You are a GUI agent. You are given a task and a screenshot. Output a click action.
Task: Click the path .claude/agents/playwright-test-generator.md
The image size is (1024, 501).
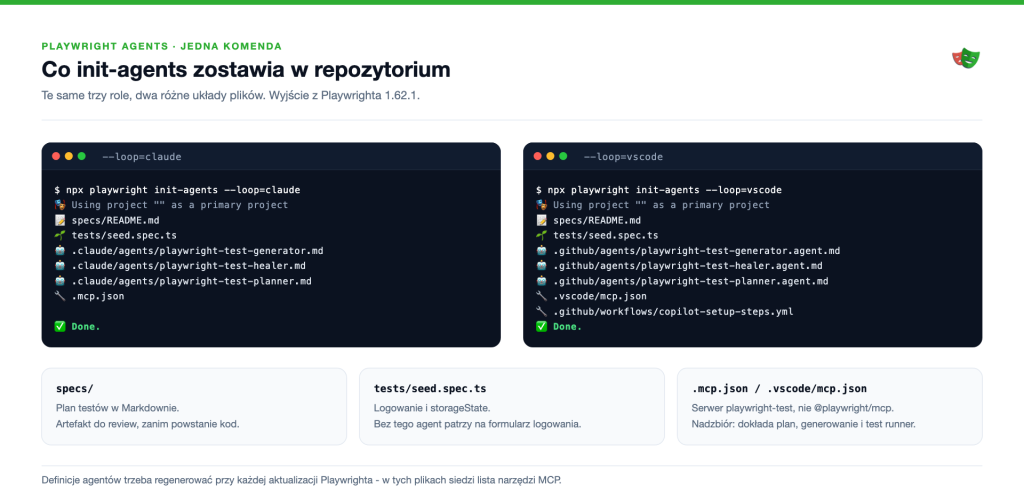point(197,251)
